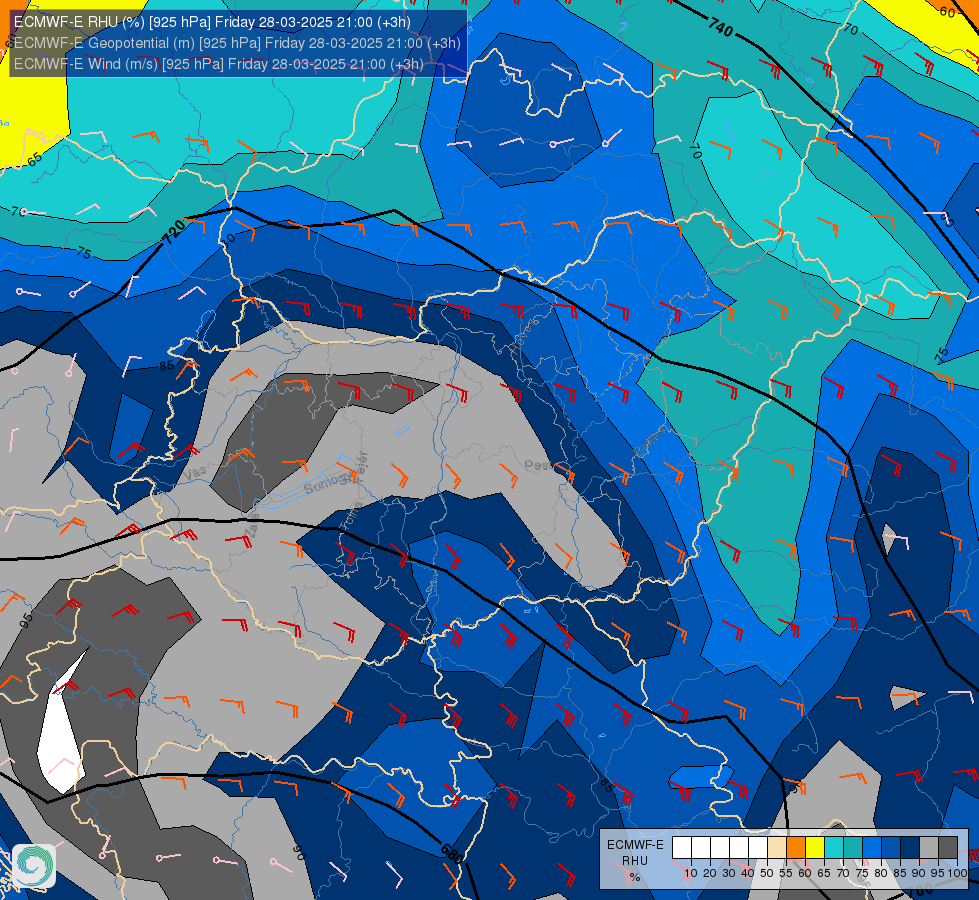Select the dark navy 85–90 legend swatch
This screenshot has width=979, height=900.
[910, 848]
